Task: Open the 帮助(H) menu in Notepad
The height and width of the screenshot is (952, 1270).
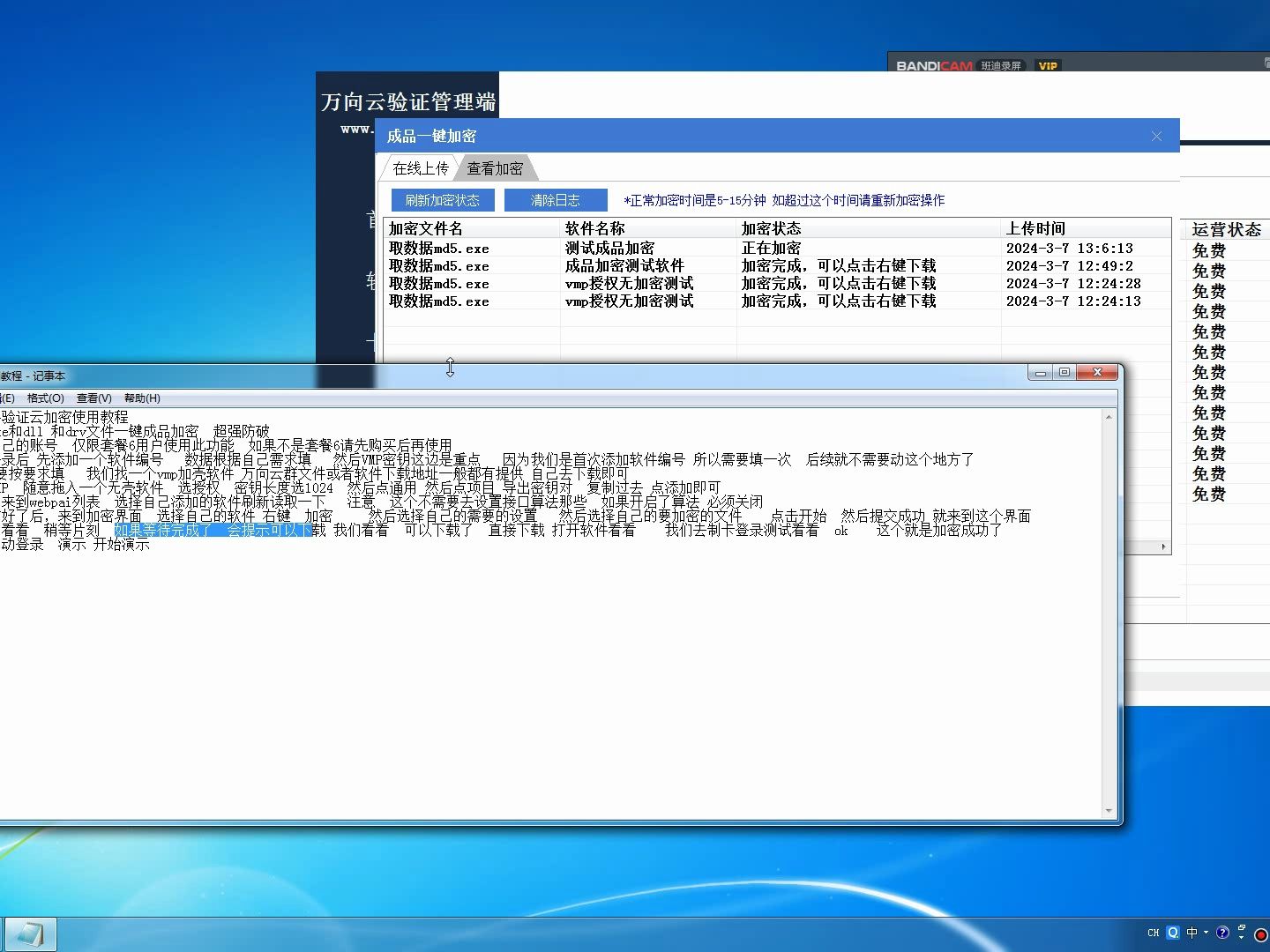Action: coord(142,398)
